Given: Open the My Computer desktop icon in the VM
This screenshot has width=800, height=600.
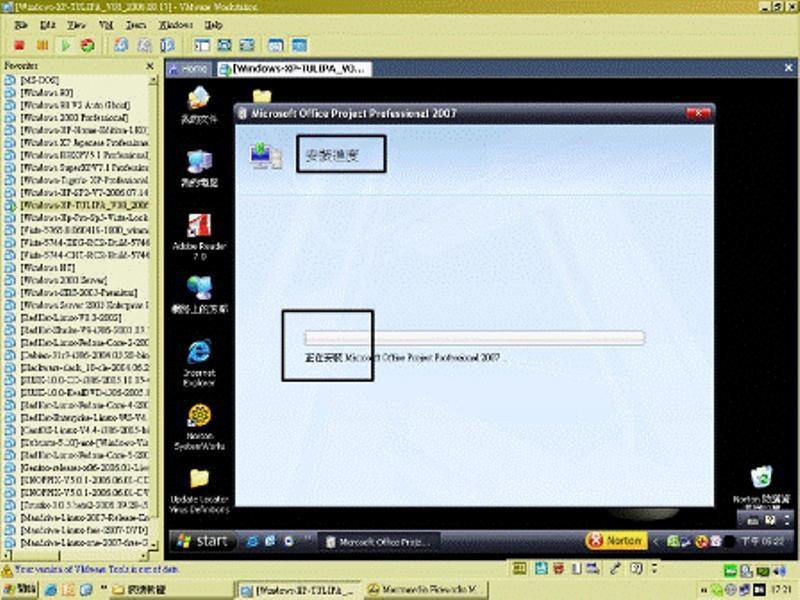Looking at the screenshot, I should pos(199,168).
